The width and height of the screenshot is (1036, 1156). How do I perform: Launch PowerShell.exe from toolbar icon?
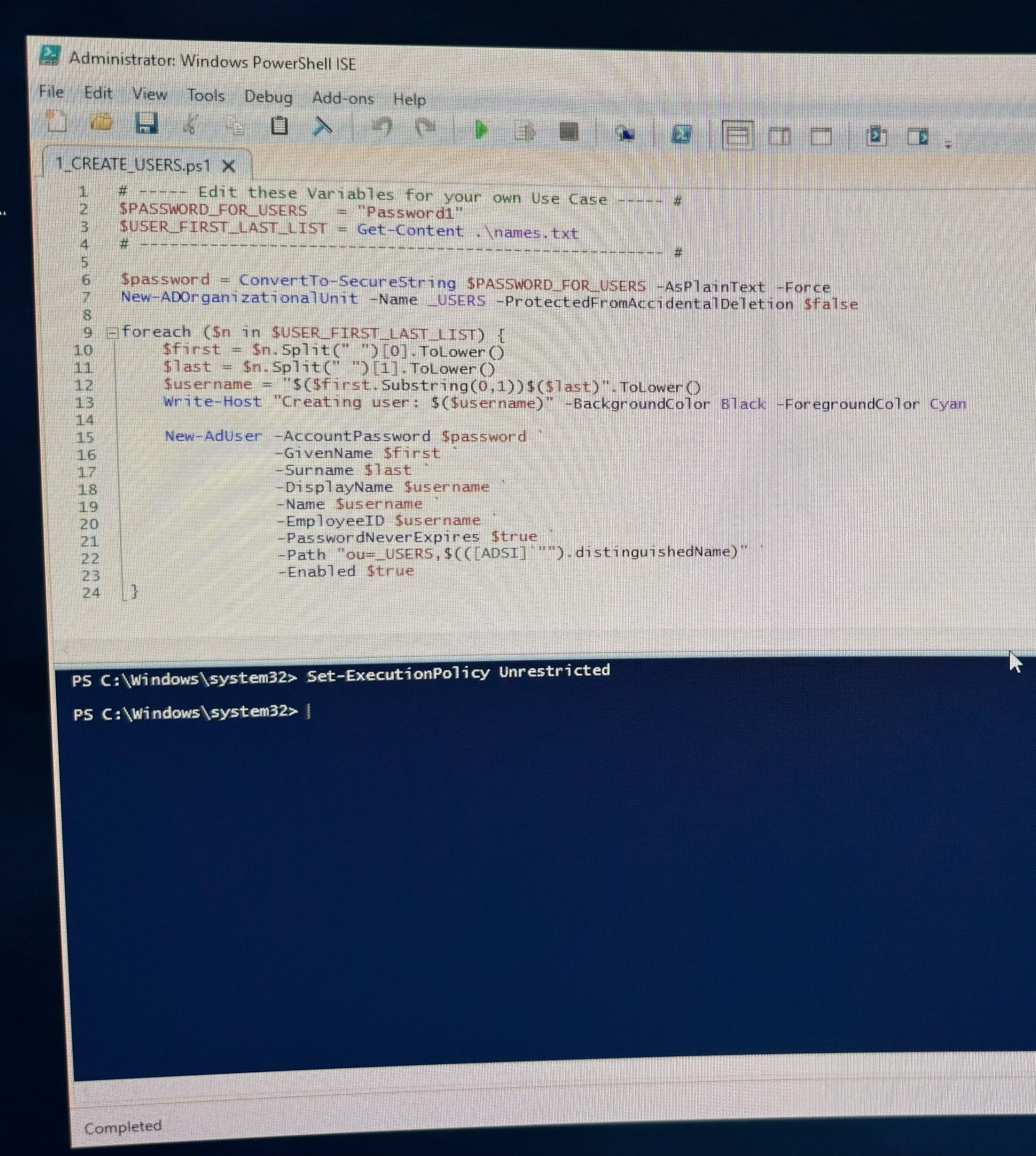click(x=681, y=134)
